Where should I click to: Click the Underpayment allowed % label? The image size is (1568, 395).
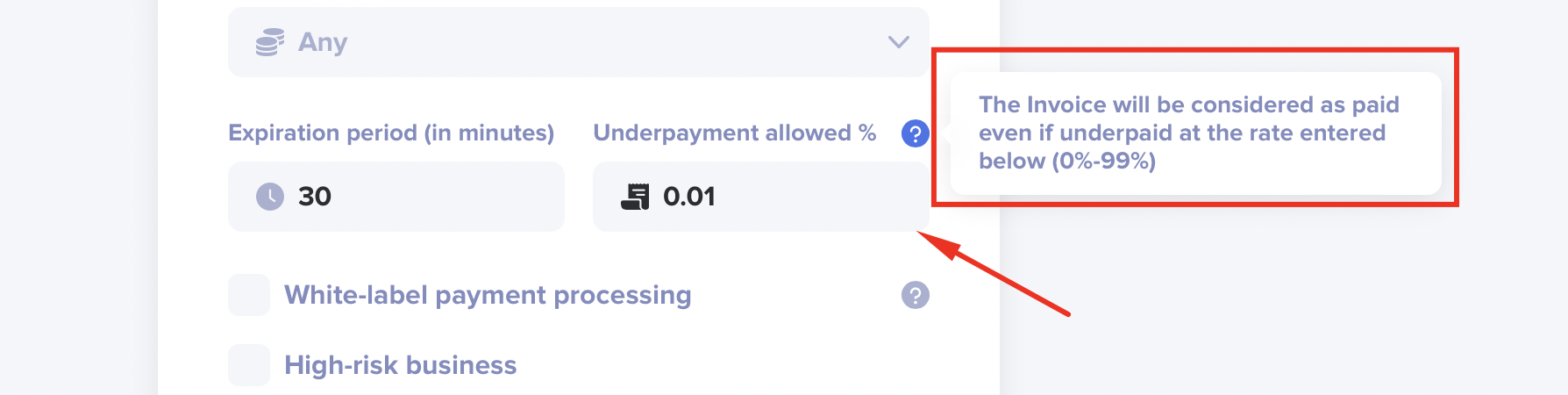pos(735,133)
